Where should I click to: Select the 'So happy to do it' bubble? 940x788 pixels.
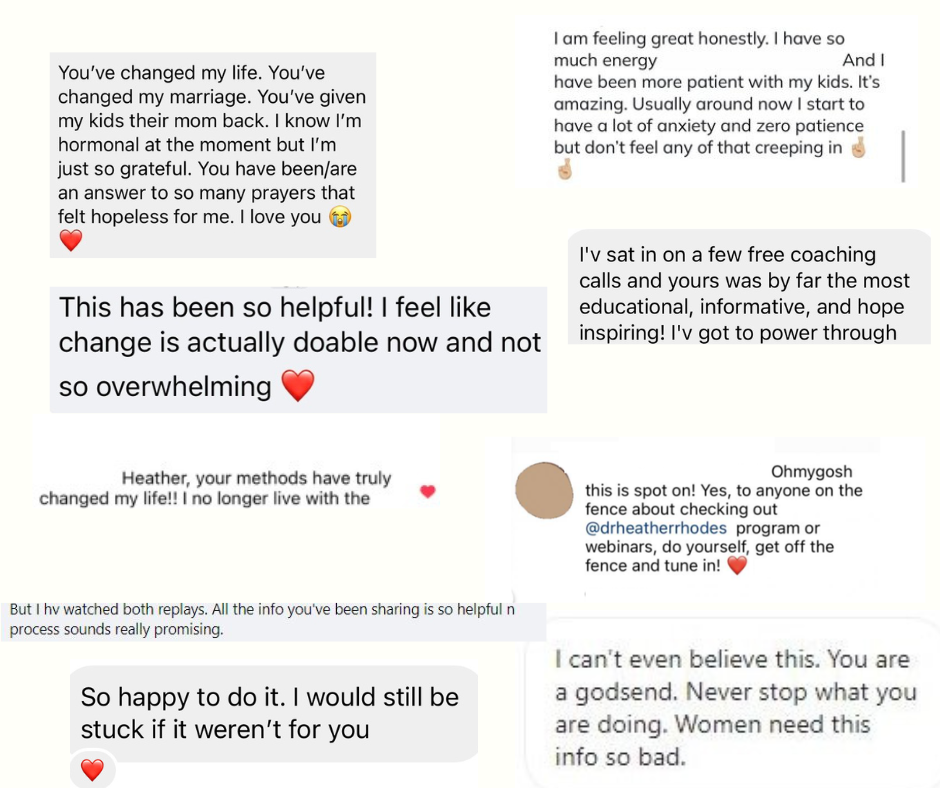274,714
